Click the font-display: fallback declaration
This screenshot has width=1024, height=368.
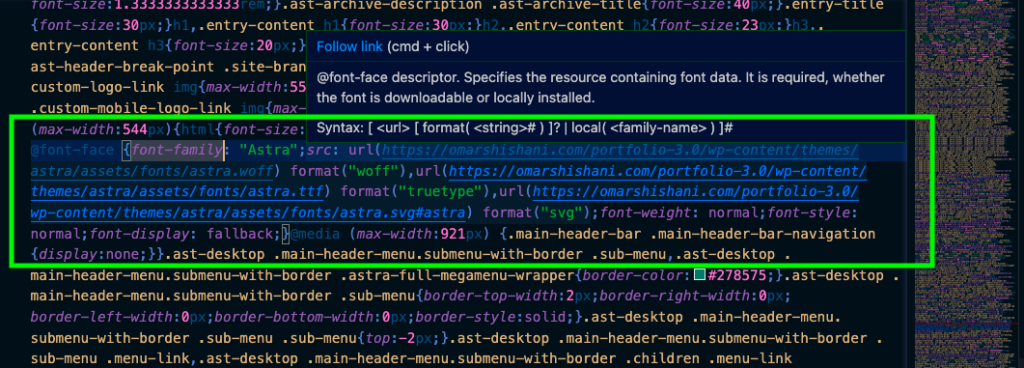click(185, 234)
